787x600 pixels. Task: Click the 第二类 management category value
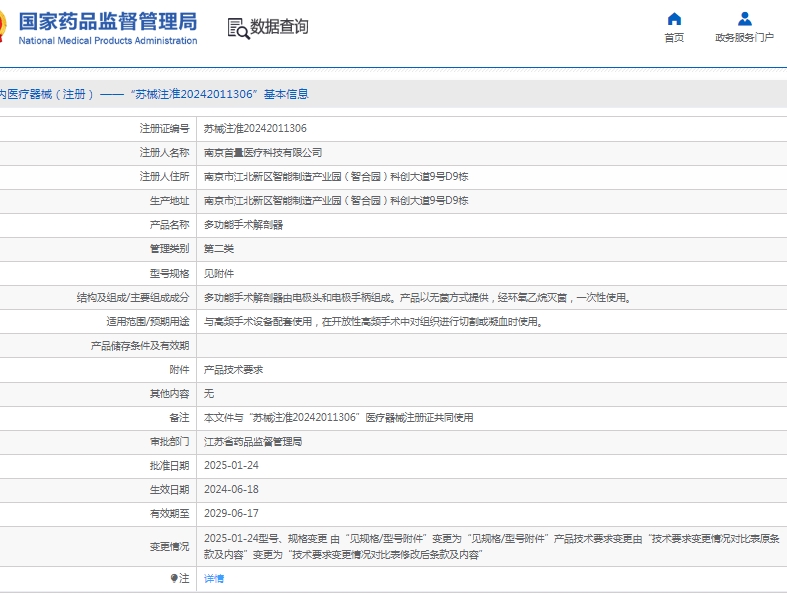coord(219,249)
